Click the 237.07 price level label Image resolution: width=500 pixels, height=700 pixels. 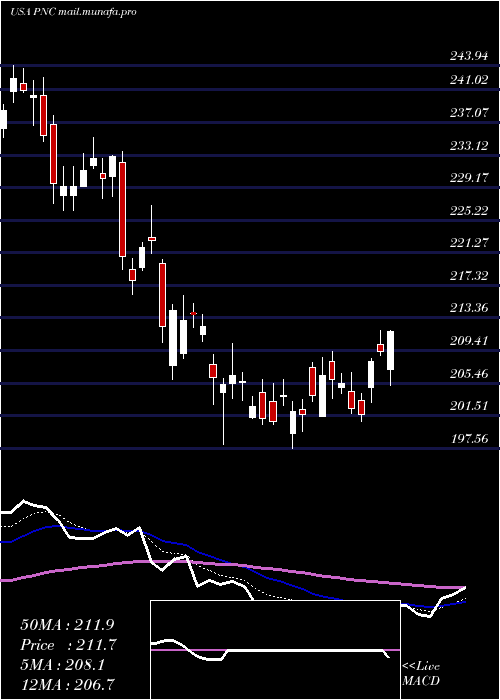pyautogui.click(x=468, y=113)
